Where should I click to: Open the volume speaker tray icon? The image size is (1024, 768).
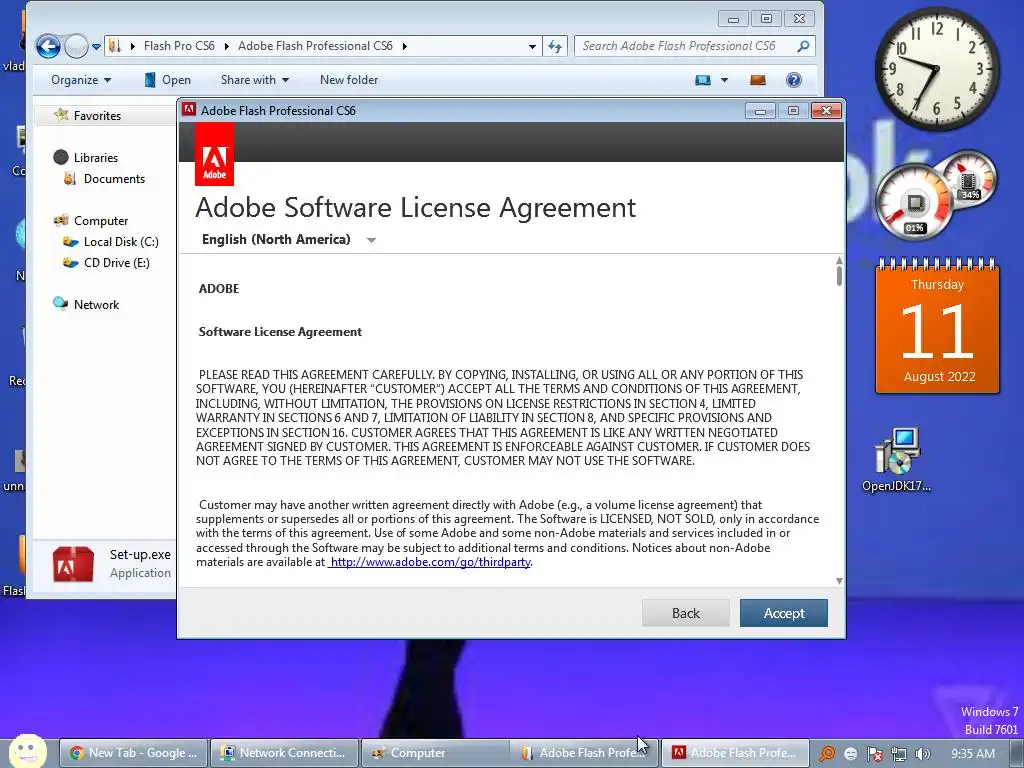pos(922,754)
